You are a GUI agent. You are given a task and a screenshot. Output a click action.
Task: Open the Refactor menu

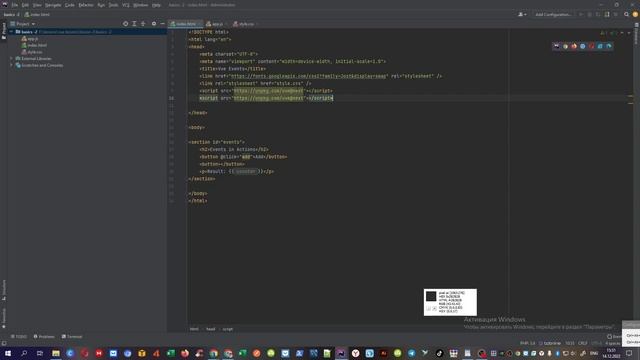tap(86, 5)
